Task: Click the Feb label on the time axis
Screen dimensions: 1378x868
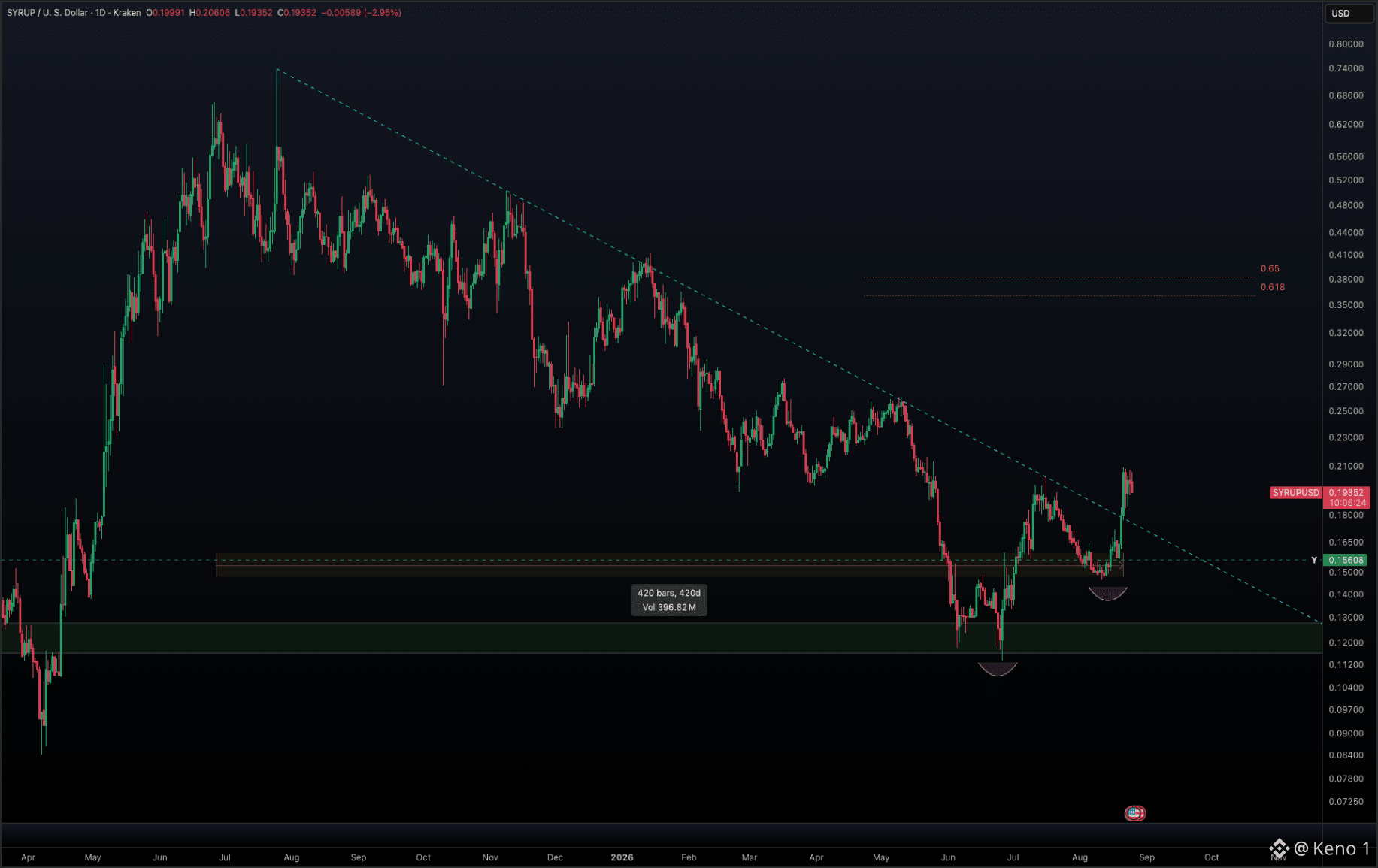Action: (x=689, y=857)
